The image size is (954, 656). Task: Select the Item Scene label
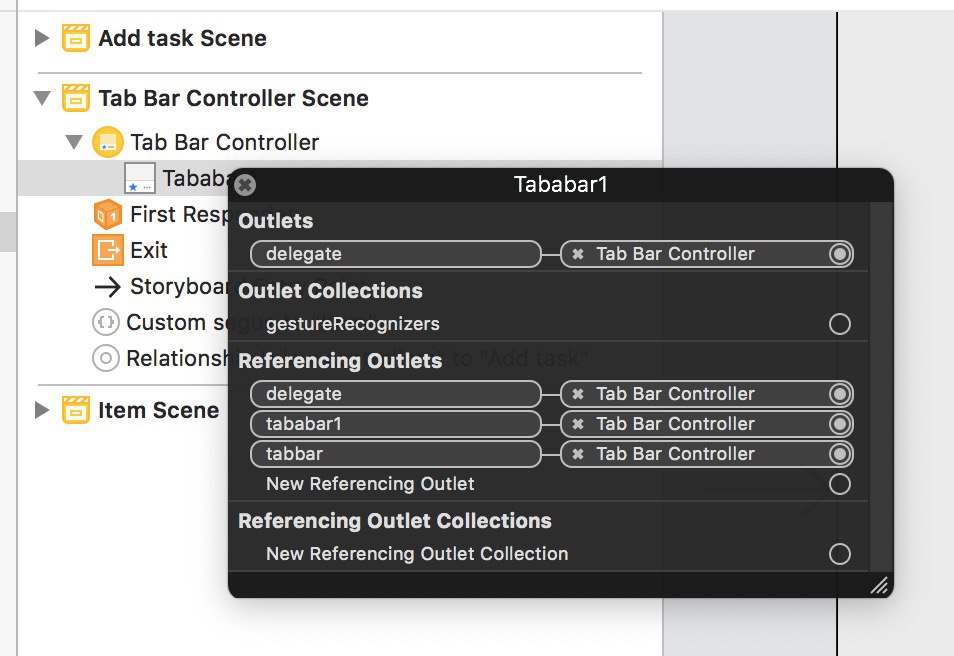point(159,410)
